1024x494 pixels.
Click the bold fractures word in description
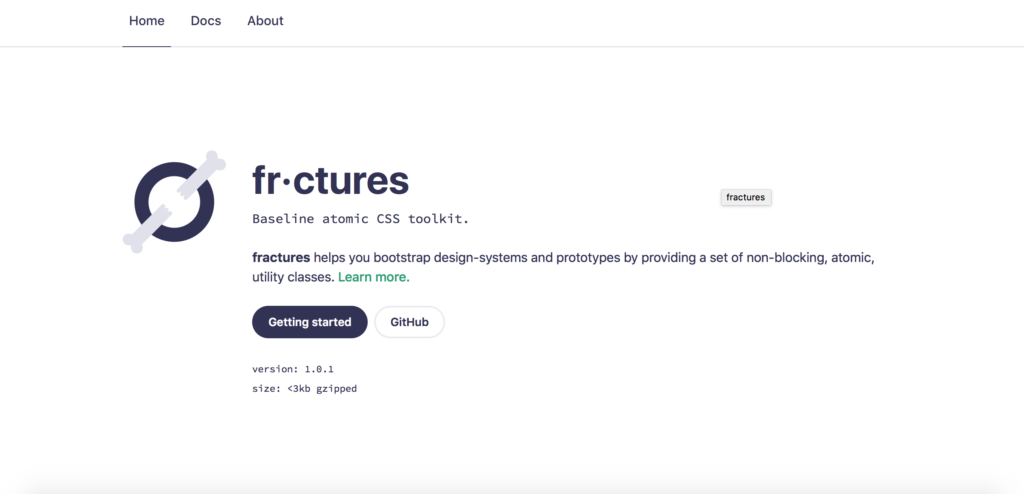(281, 257)
